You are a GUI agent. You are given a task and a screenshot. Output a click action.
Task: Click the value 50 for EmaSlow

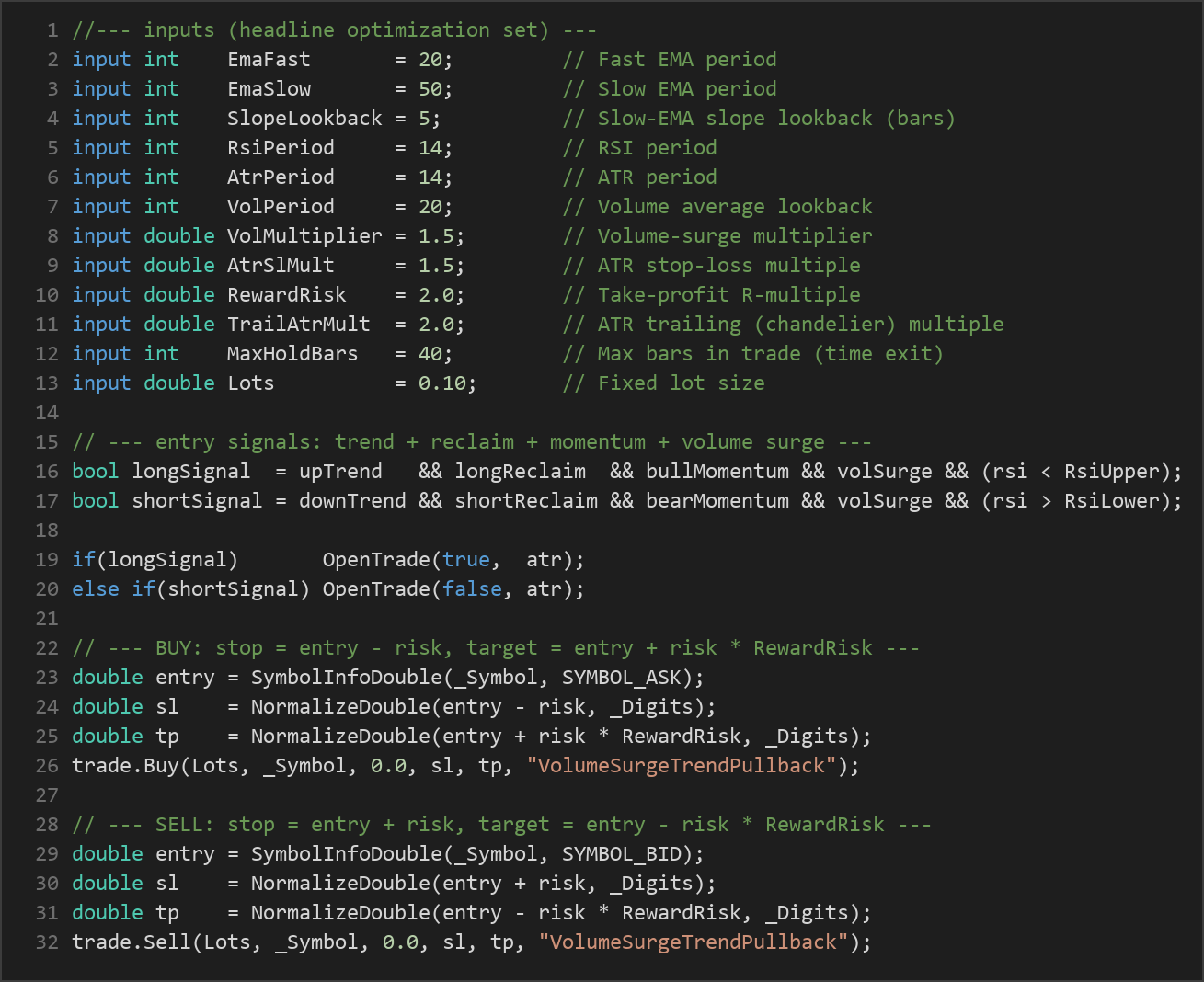[x=430, y=89]
